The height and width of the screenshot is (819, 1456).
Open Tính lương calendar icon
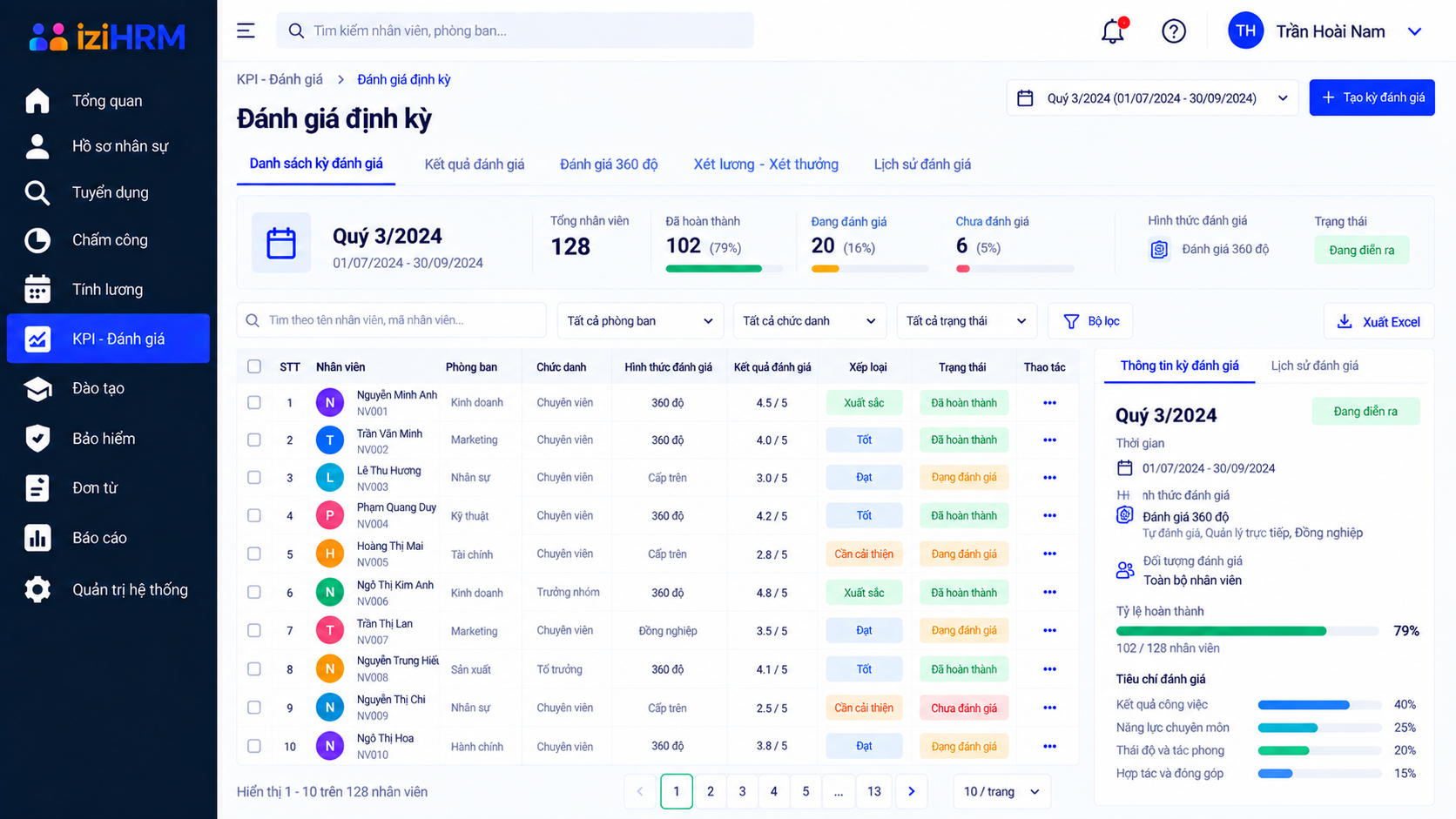37,289
